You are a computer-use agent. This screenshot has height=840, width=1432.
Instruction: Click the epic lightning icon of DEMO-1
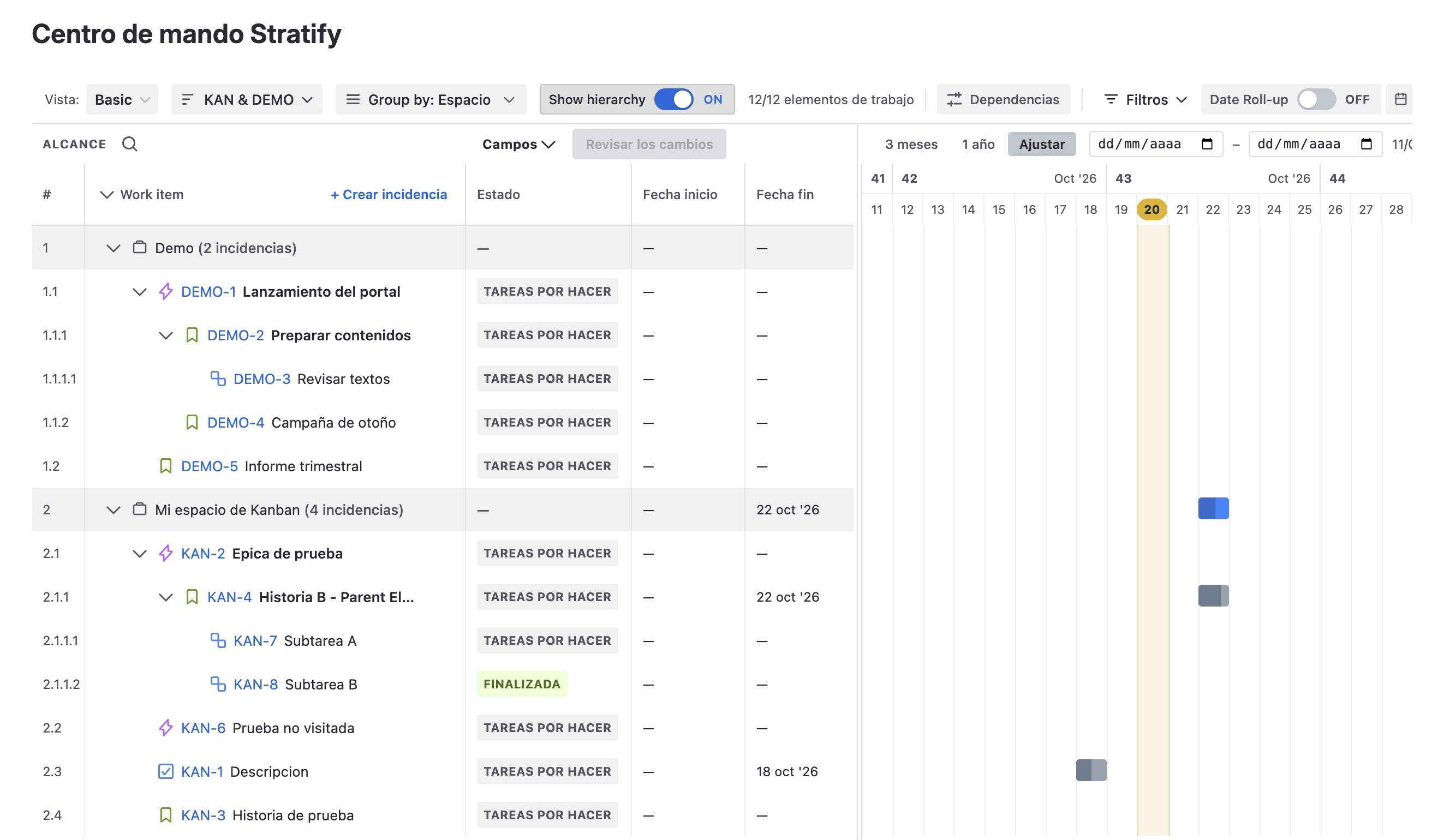coord(165,291)
